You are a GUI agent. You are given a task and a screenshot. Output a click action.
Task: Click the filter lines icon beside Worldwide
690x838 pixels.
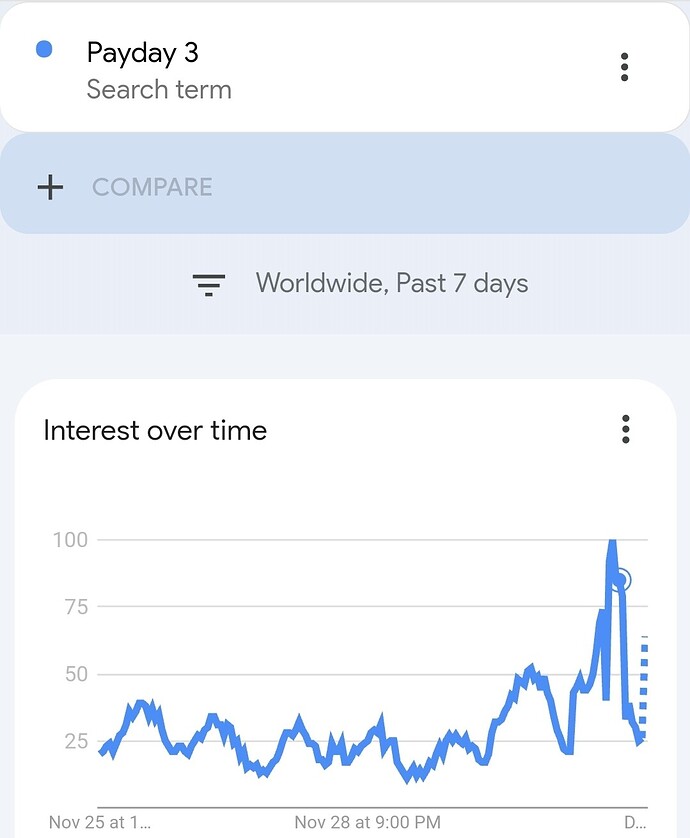coord(208,284)
